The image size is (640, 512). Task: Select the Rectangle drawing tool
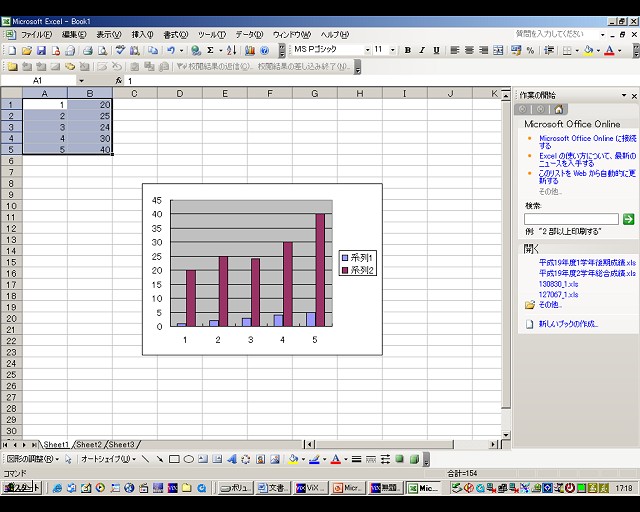coord(174,459)
